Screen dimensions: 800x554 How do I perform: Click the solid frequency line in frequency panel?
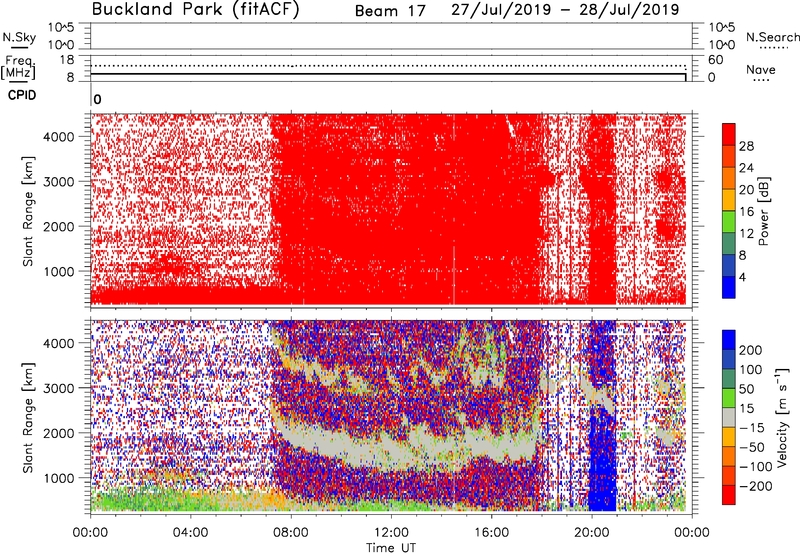point(388,74)
